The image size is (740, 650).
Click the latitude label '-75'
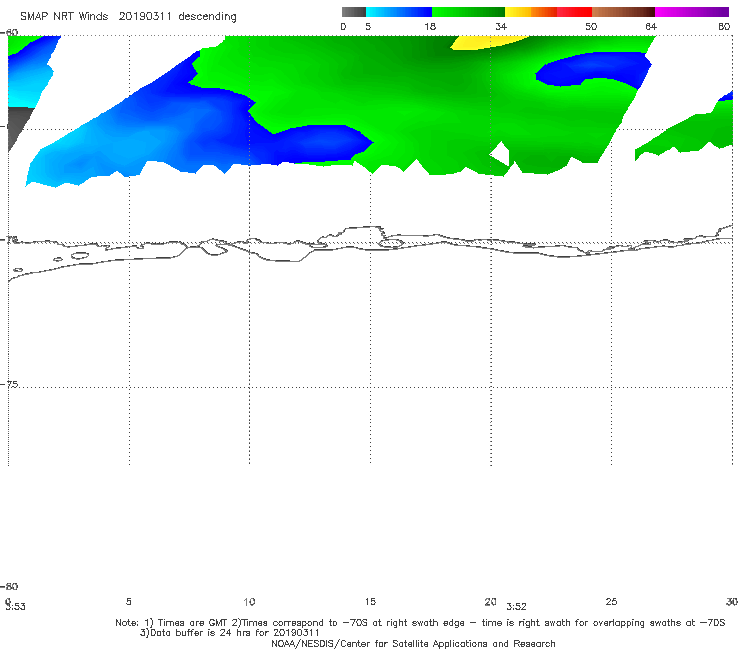pyautogui.click(x=9, y=384)
